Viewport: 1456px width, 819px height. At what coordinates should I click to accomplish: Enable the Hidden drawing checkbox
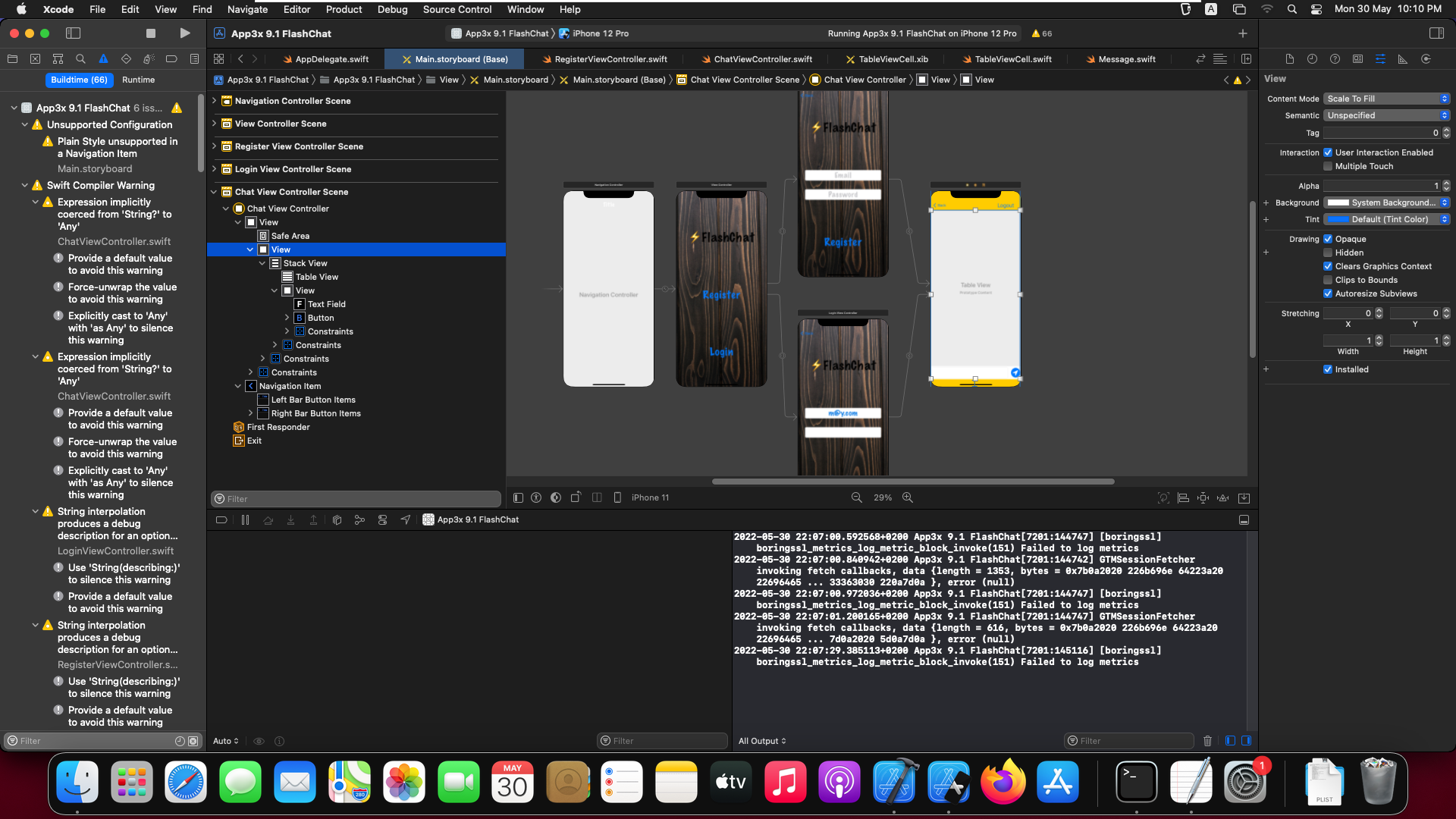(x=1328, y=253)
